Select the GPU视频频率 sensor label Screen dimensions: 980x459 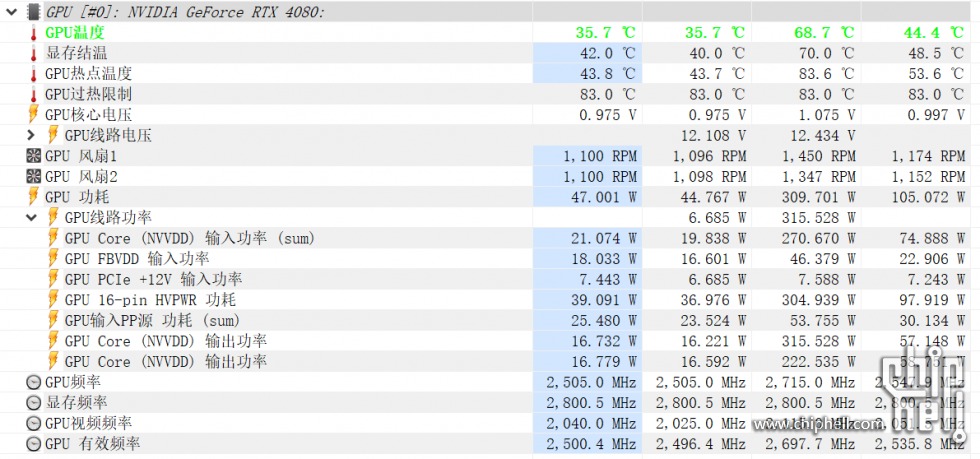pos(88,423)
